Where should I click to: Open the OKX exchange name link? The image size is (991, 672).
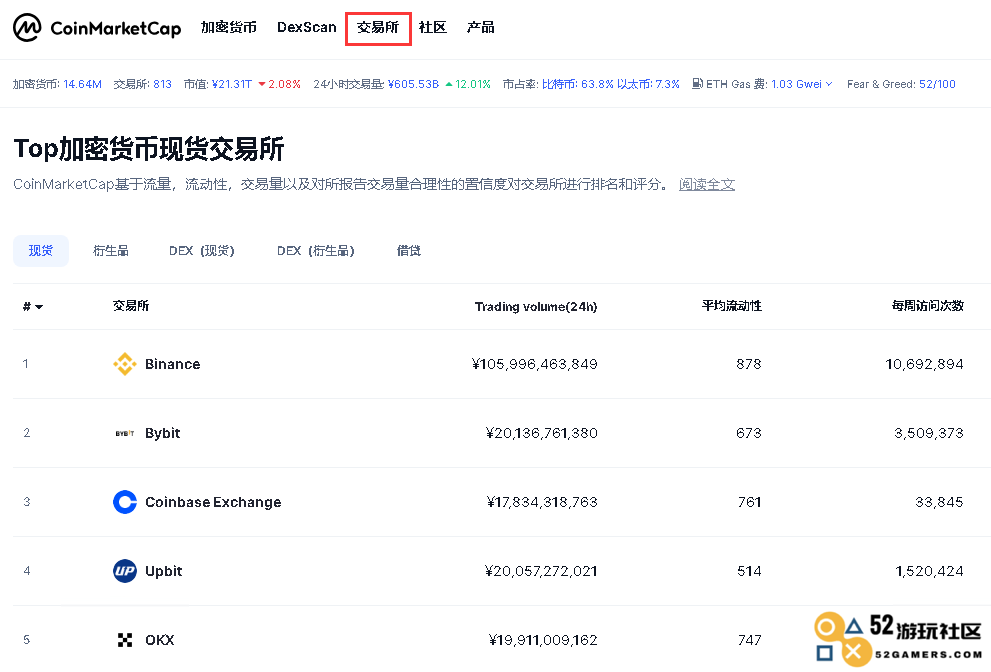tap(159, 640)
